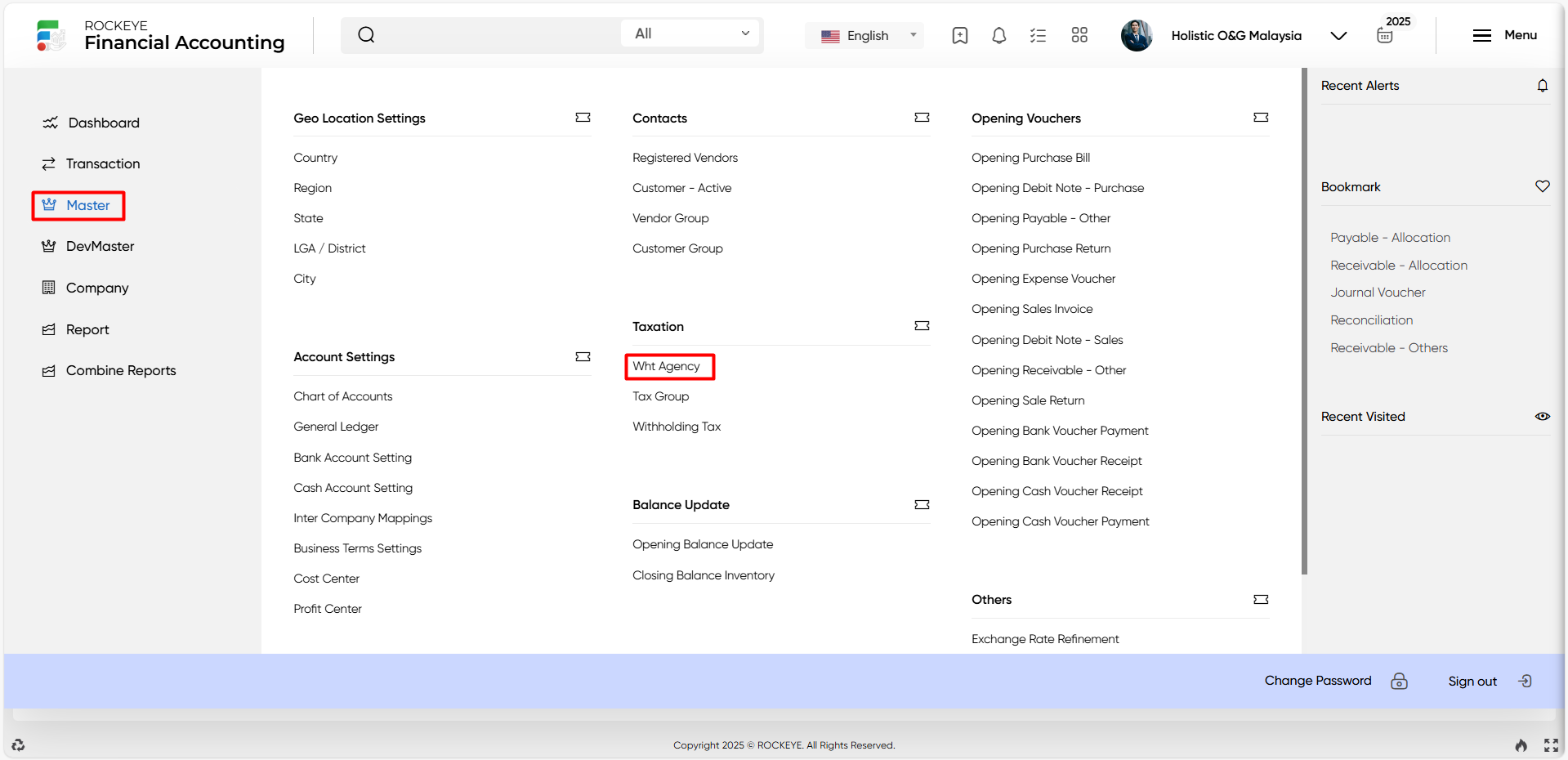Open Opening Sales Invoice link
Screen dimensions: 1568x760
pyautogui.click(x=1032, y=309)
